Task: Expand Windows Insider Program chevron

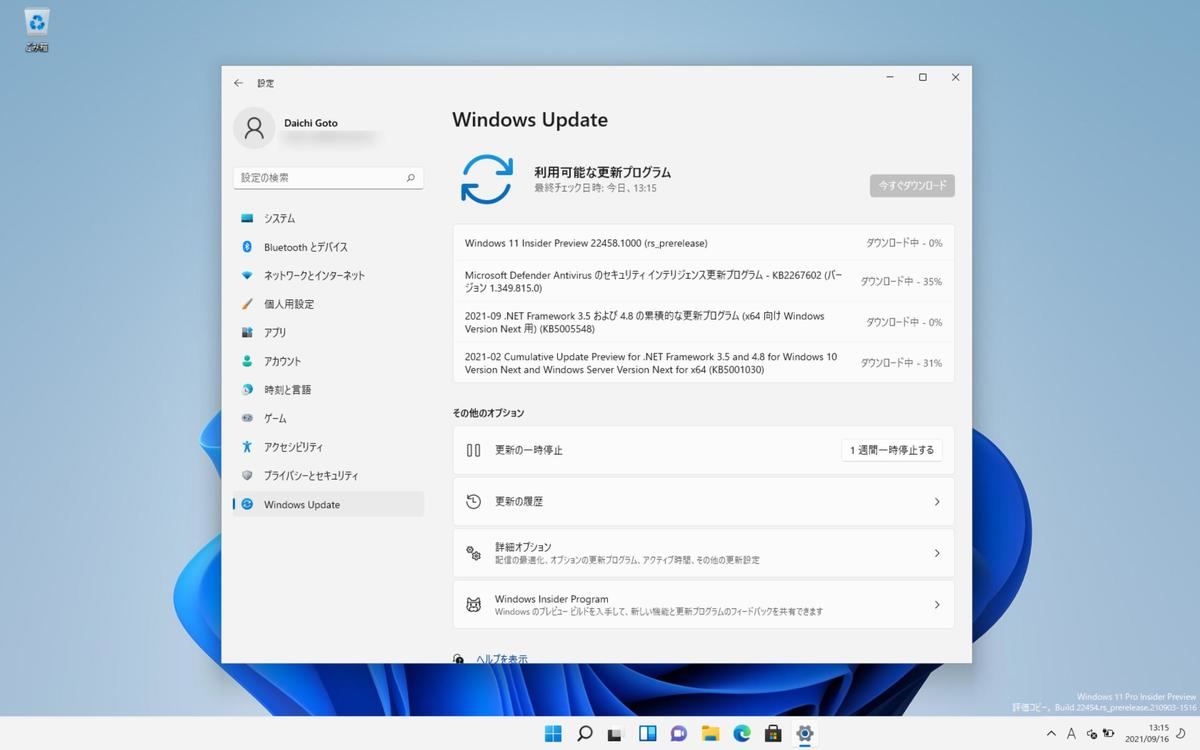Action: tap(937, 605)
